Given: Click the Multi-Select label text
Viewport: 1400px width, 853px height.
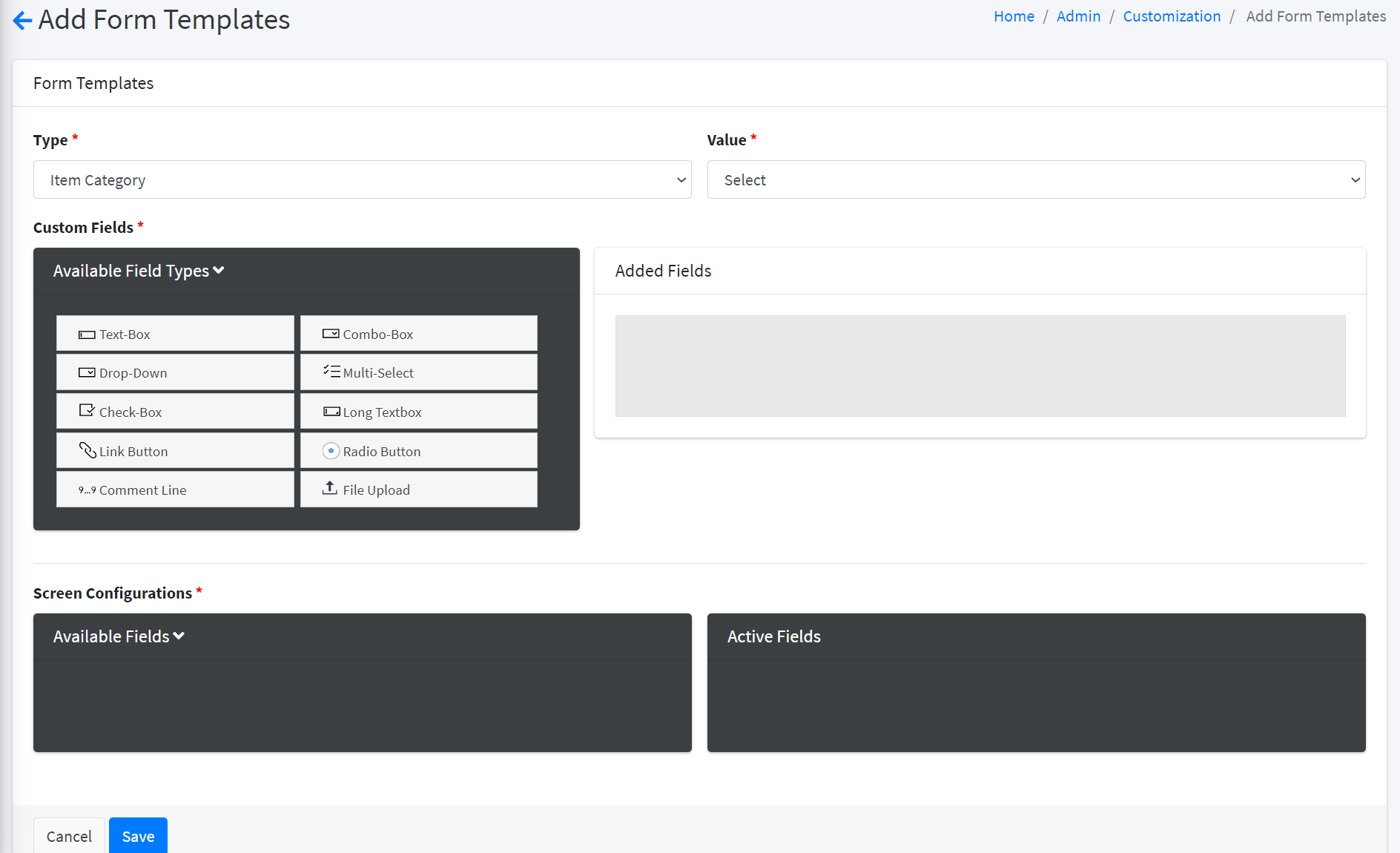Looking at the screenshot, I should pyautogui.click(x=378, y=373).
